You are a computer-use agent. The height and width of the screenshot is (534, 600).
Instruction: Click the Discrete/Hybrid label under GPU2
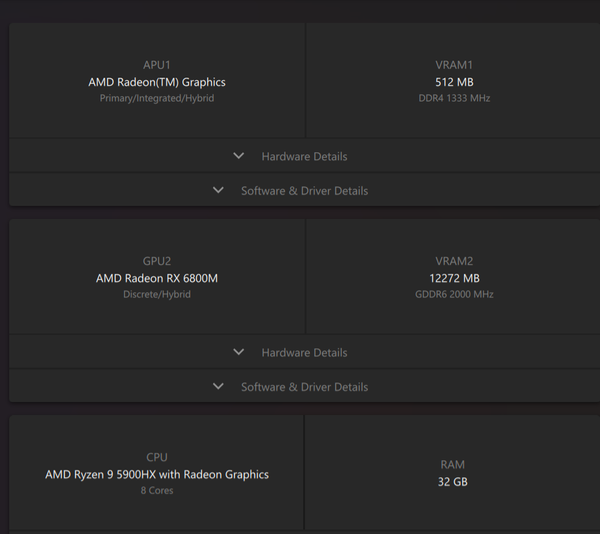coord(157,294)
